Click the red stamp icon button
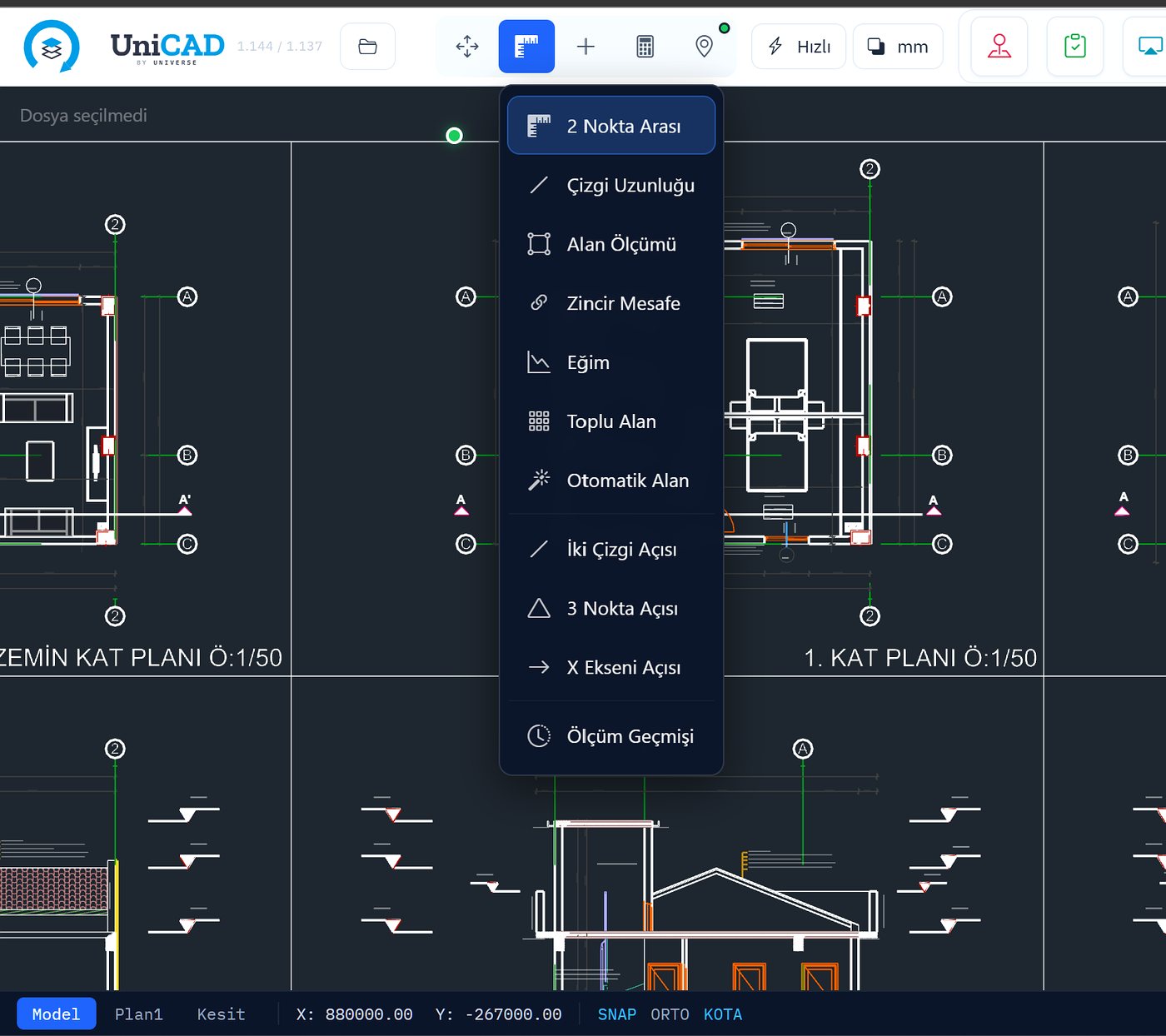 point(999,47)
